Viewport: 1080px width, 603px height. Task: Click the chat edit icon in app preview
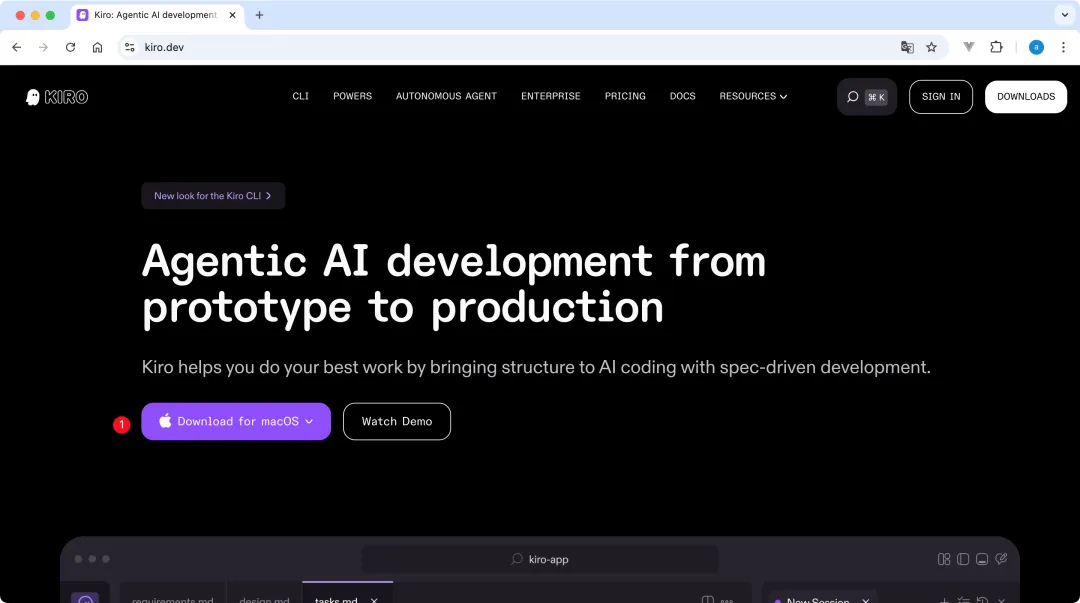(x=1001, y=558)
